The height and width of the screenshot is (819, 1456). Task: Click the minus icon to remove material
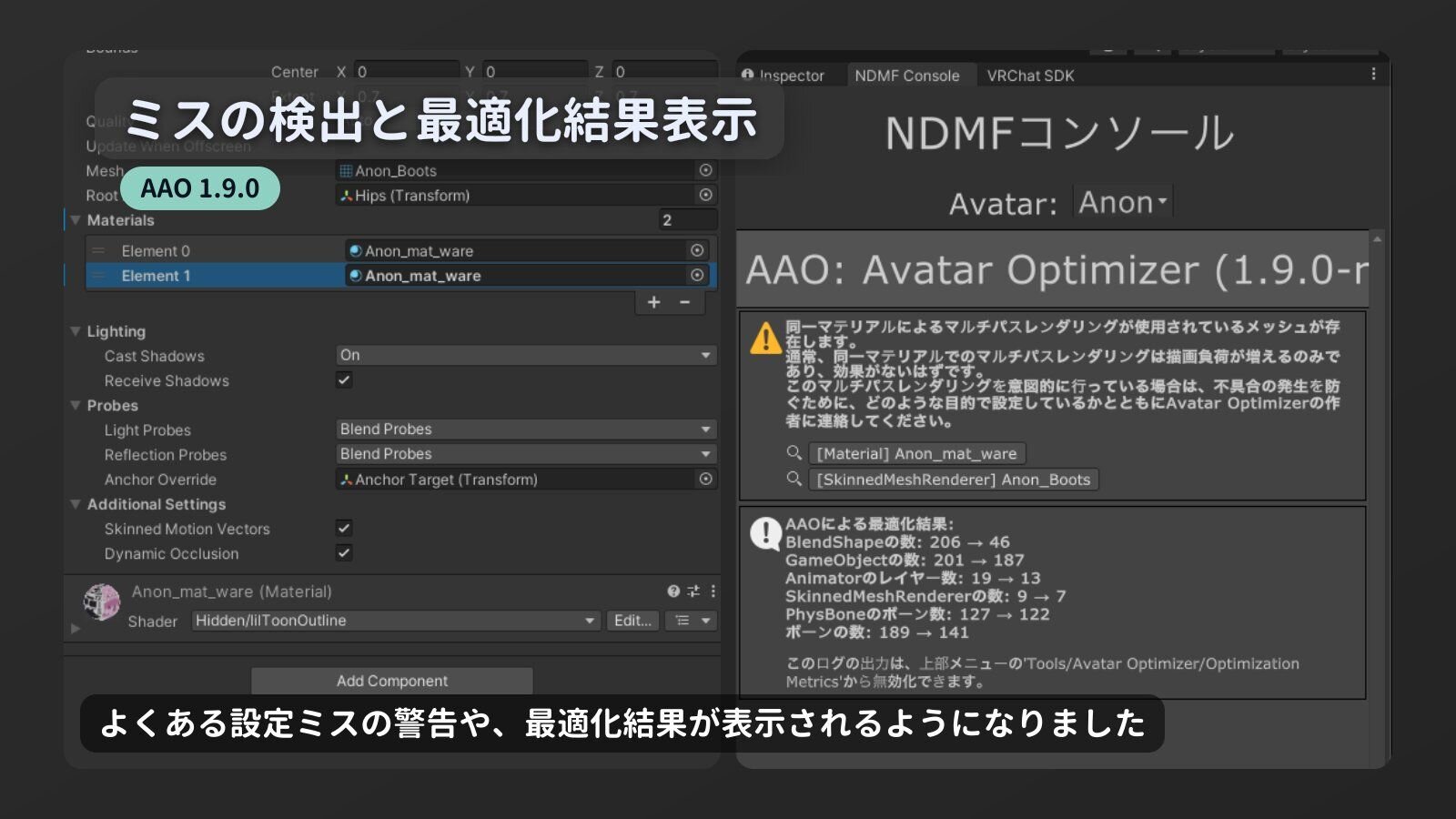coord(685,302)
